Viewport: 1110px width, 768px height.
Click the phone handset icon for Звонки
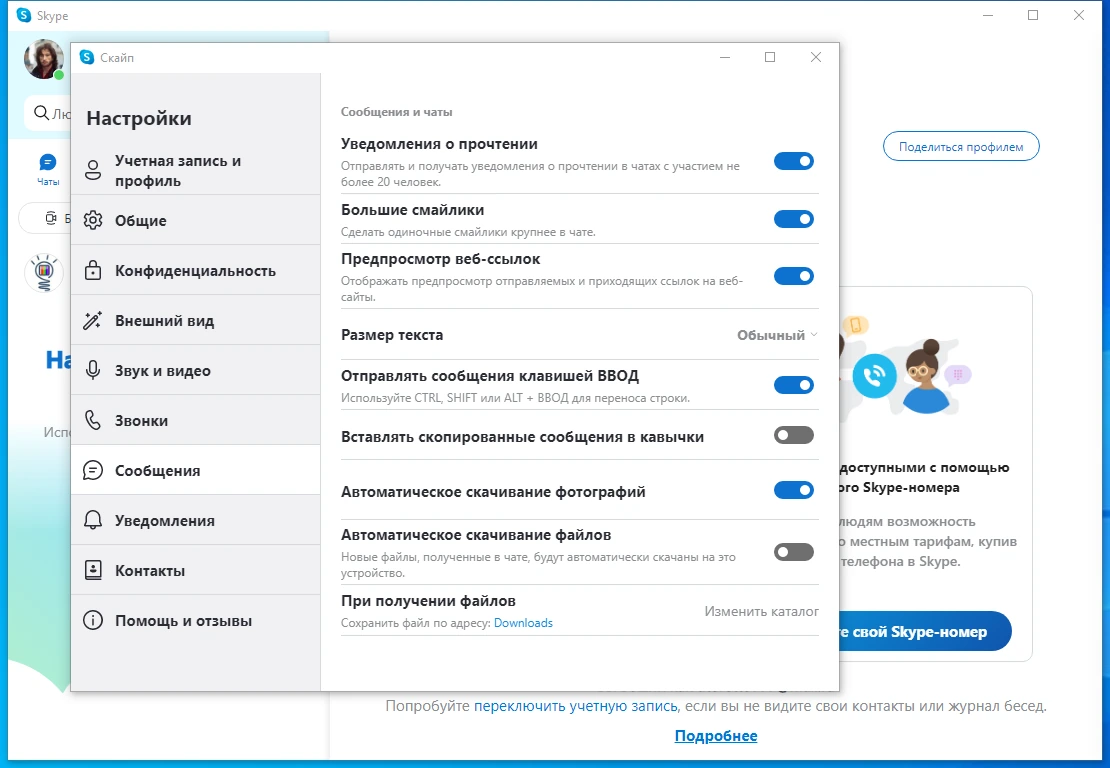point(93,420)
